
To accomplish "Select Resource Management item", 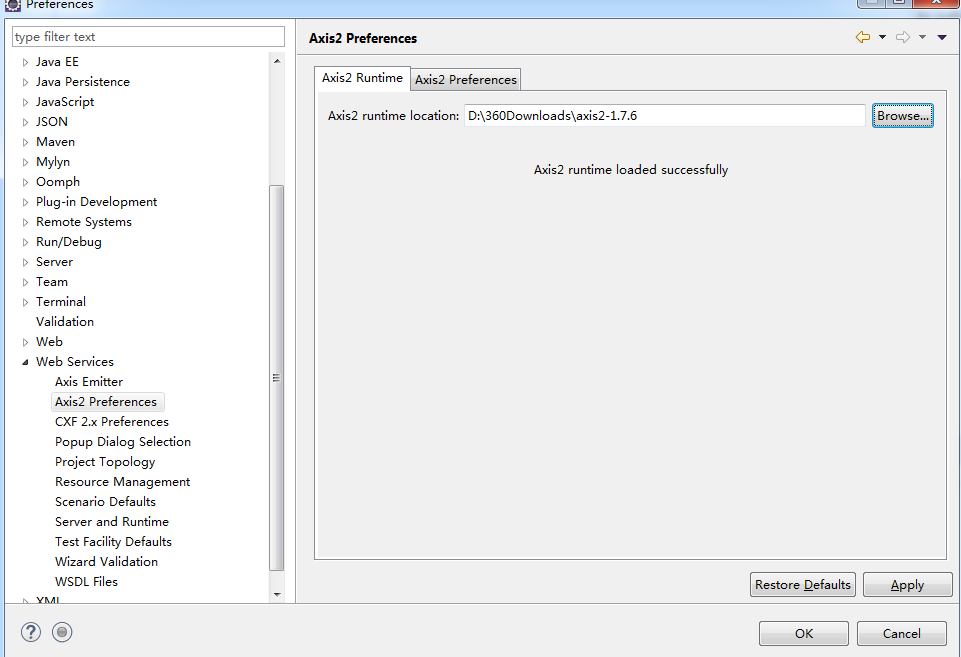I will click(123, 482).
